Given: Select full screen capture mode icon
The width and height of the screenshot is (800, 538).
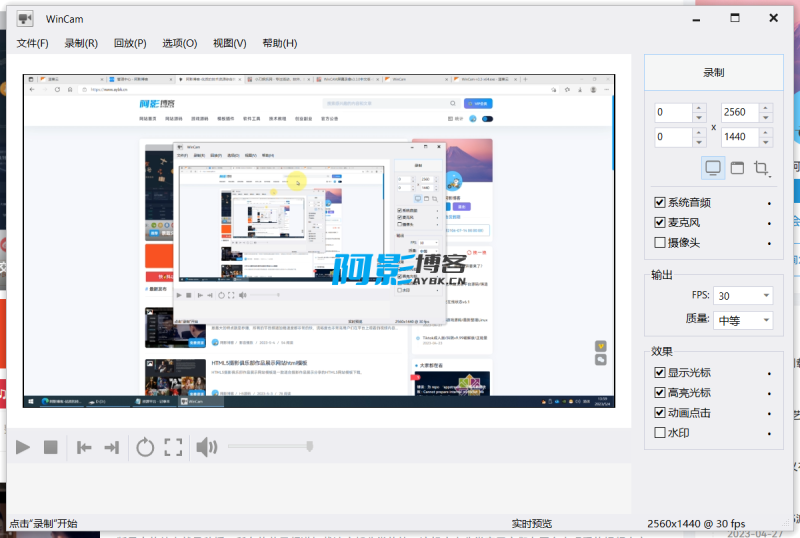Looking at the screenshot, I should pyautogui.click(x=713, y=168).
